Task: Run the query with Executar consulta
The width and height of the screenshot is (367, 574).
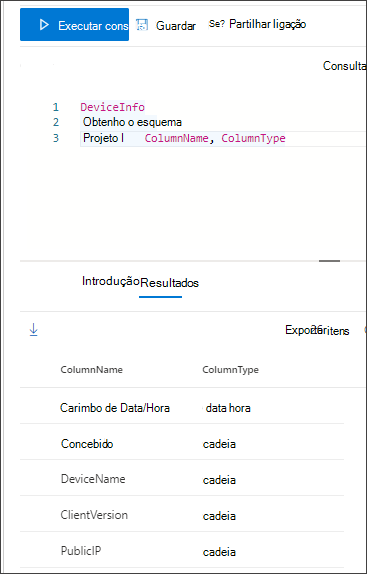Action: point(74,25)
